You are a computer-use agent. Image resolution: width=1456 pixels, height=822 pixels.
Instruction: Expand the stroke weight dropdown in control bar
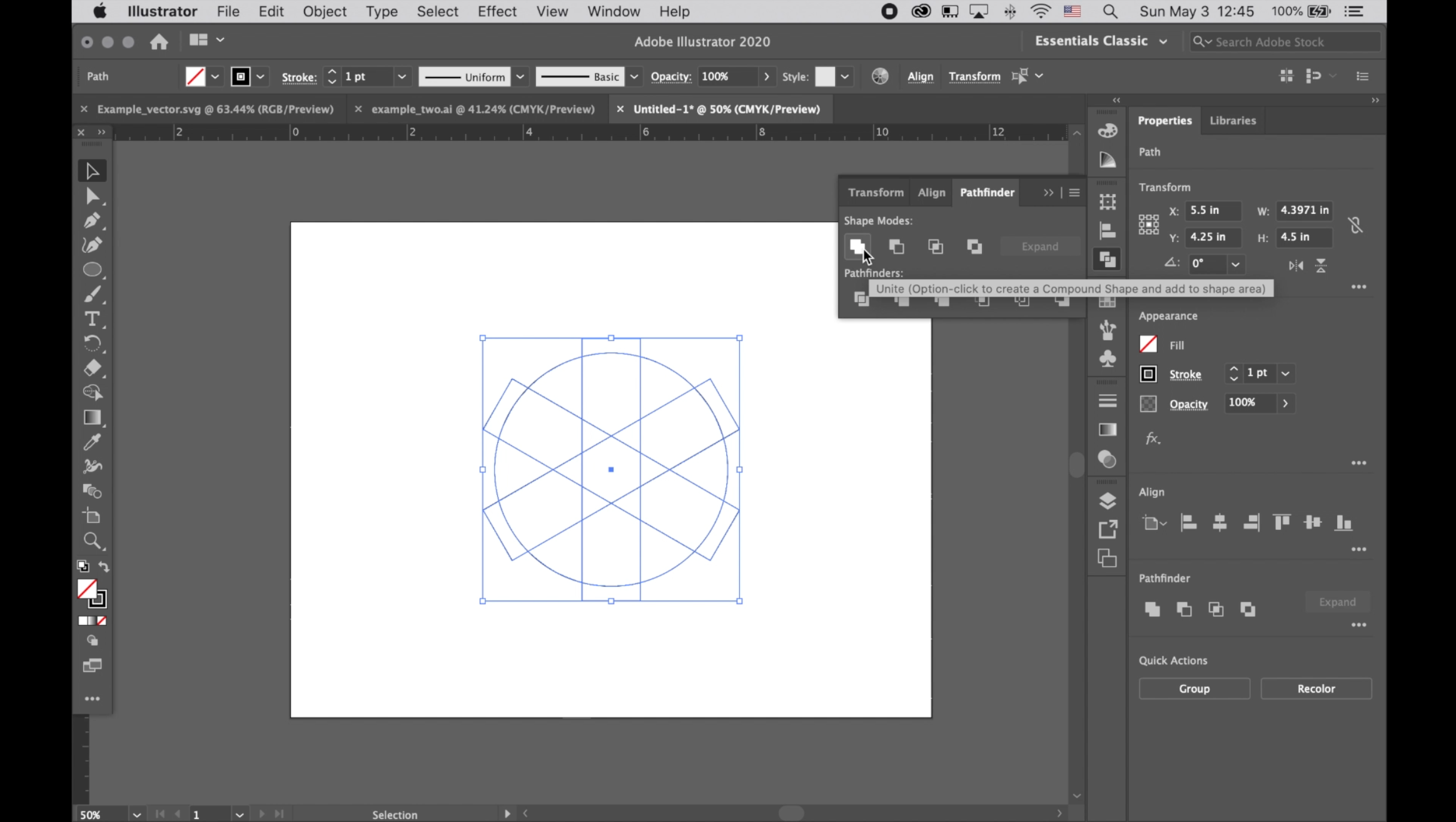point(402,76)
